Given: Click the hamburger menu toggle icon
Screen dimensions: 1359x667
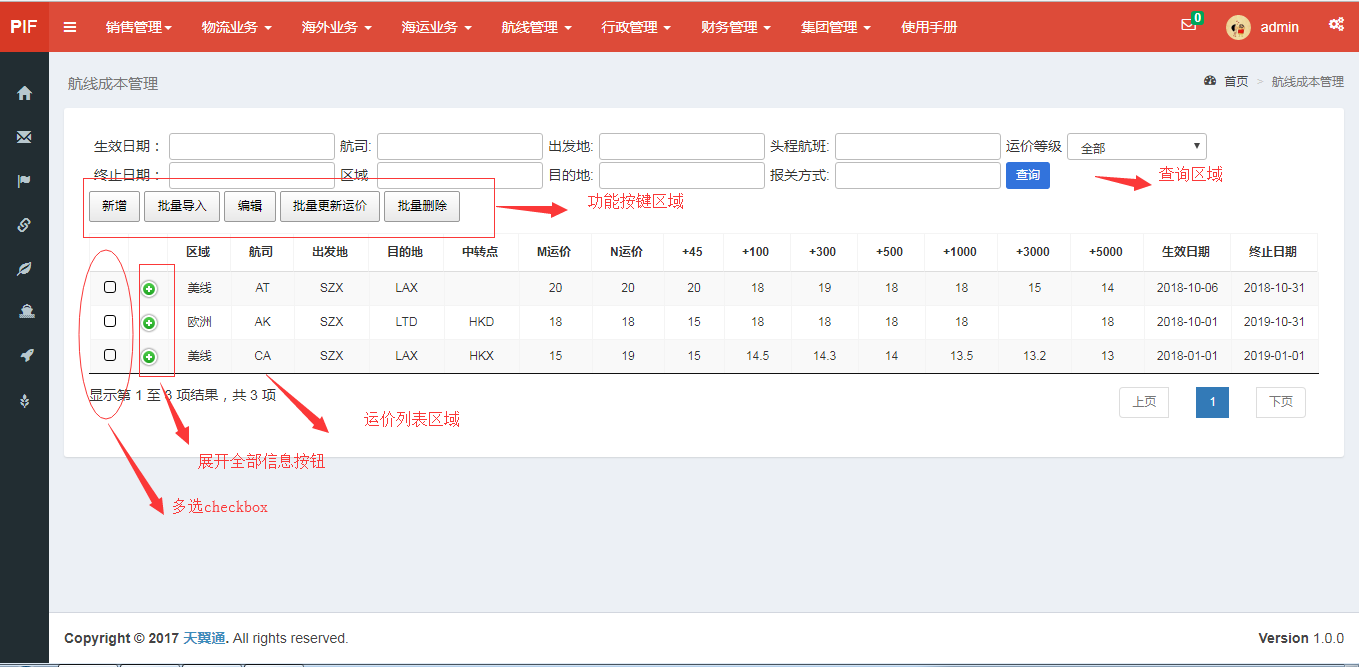Looking at the screenshot, I should [x=70, y=27].
